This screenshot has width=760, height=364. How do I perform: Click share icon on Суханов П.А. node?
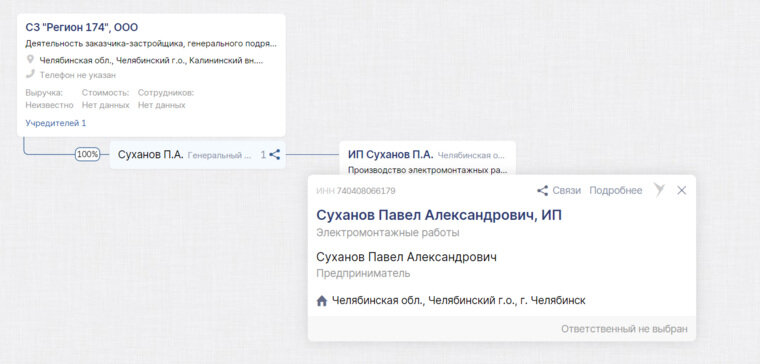275,155
